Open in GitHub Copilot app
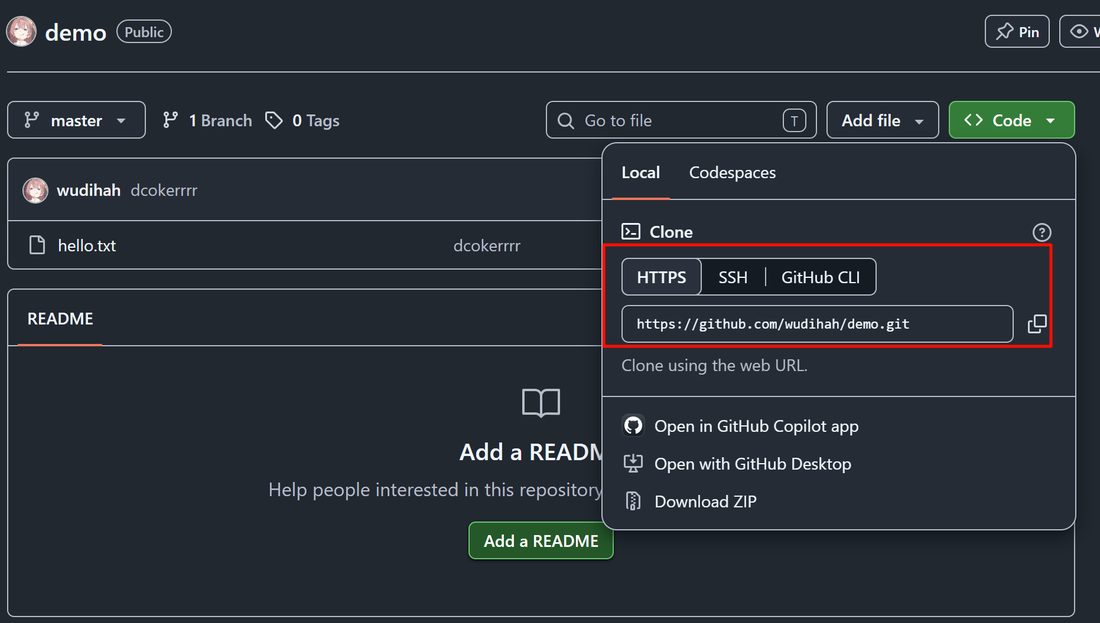This screenshot has width=1100, height=623. 756,426
